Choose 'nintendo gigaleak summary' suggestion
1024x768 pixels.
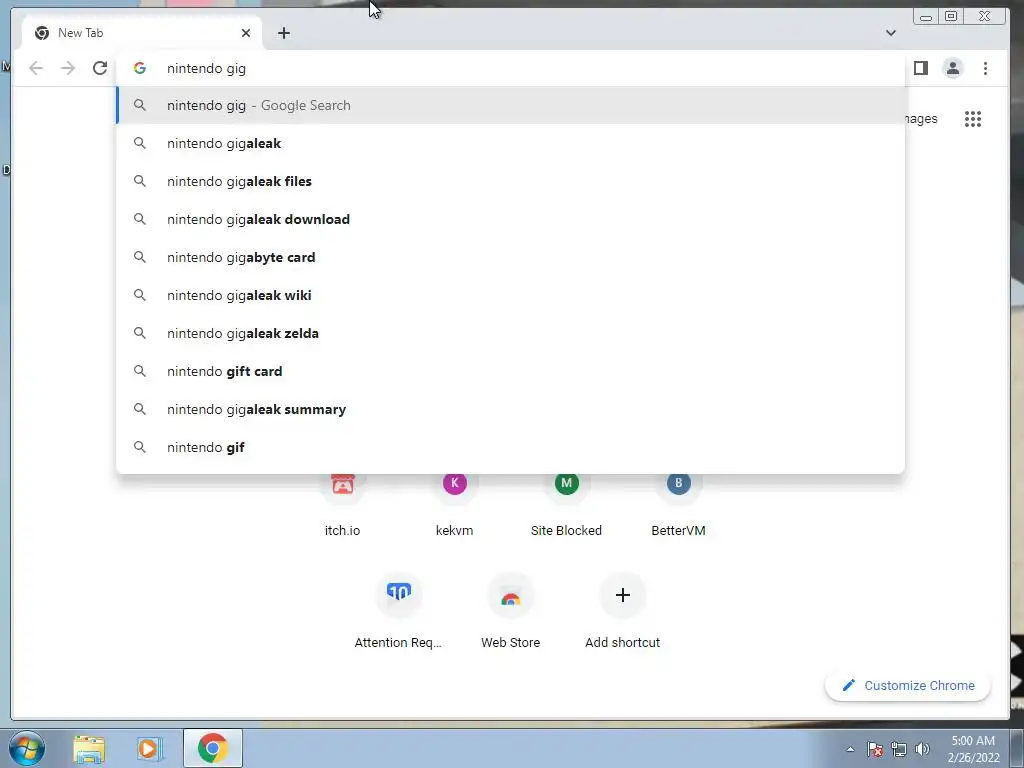[511, 409]
